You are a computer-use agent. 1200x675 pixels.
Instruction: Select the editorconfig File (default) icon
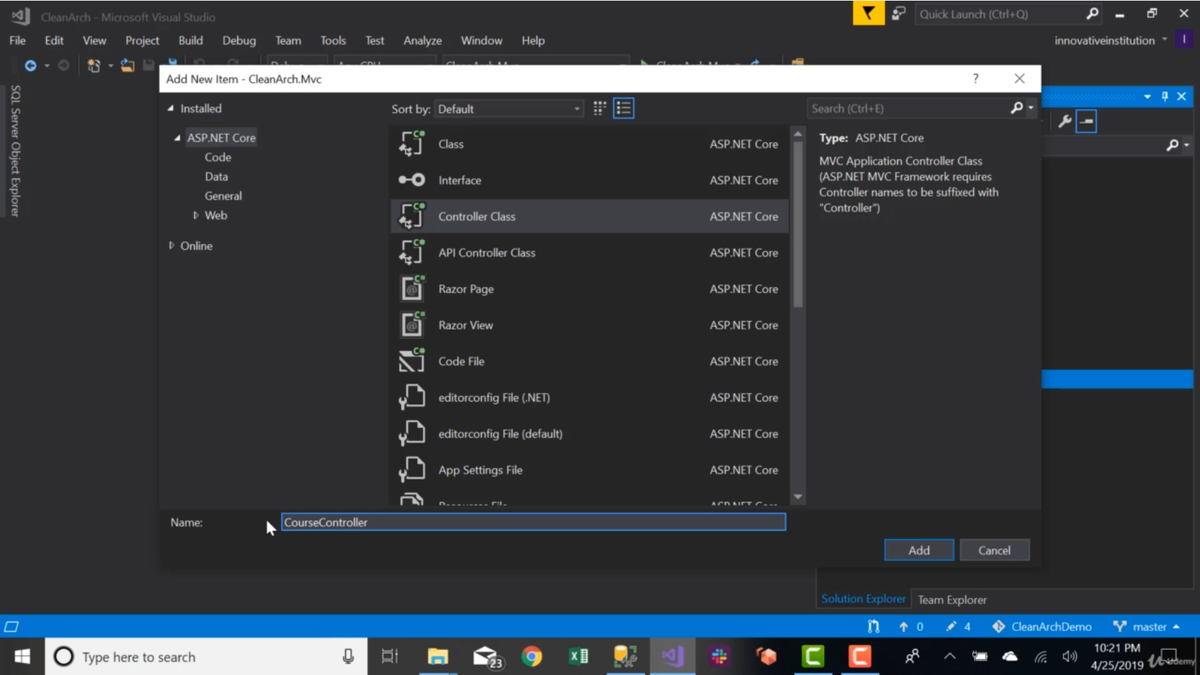click(412, 433)
